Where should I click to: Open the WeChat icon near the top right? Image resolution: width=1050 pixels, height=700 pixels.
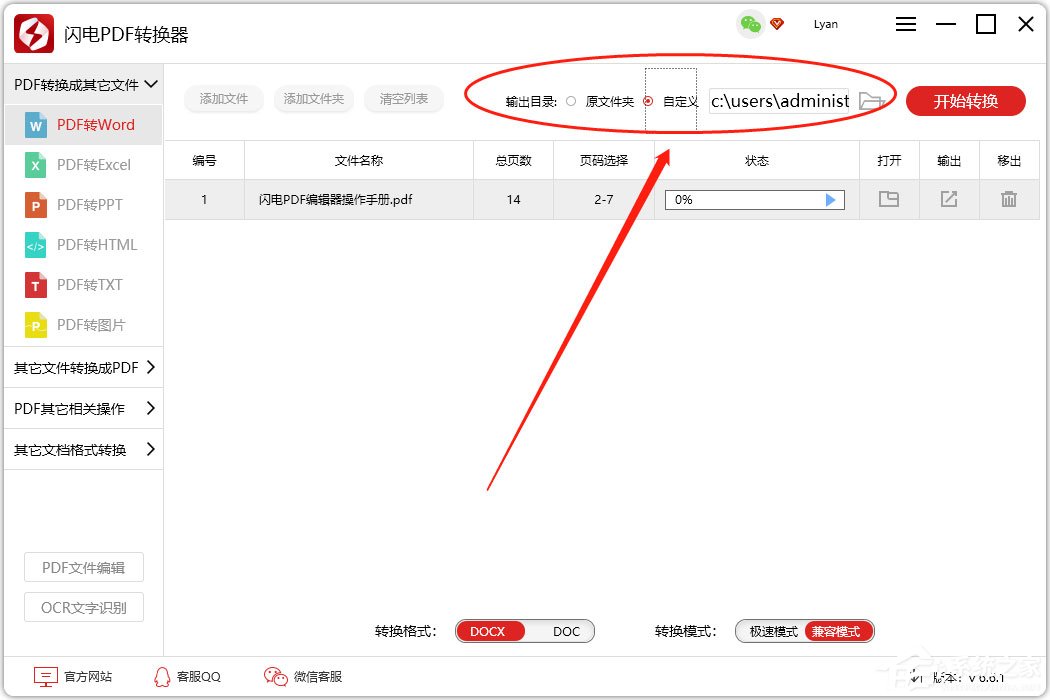[749, 21]
